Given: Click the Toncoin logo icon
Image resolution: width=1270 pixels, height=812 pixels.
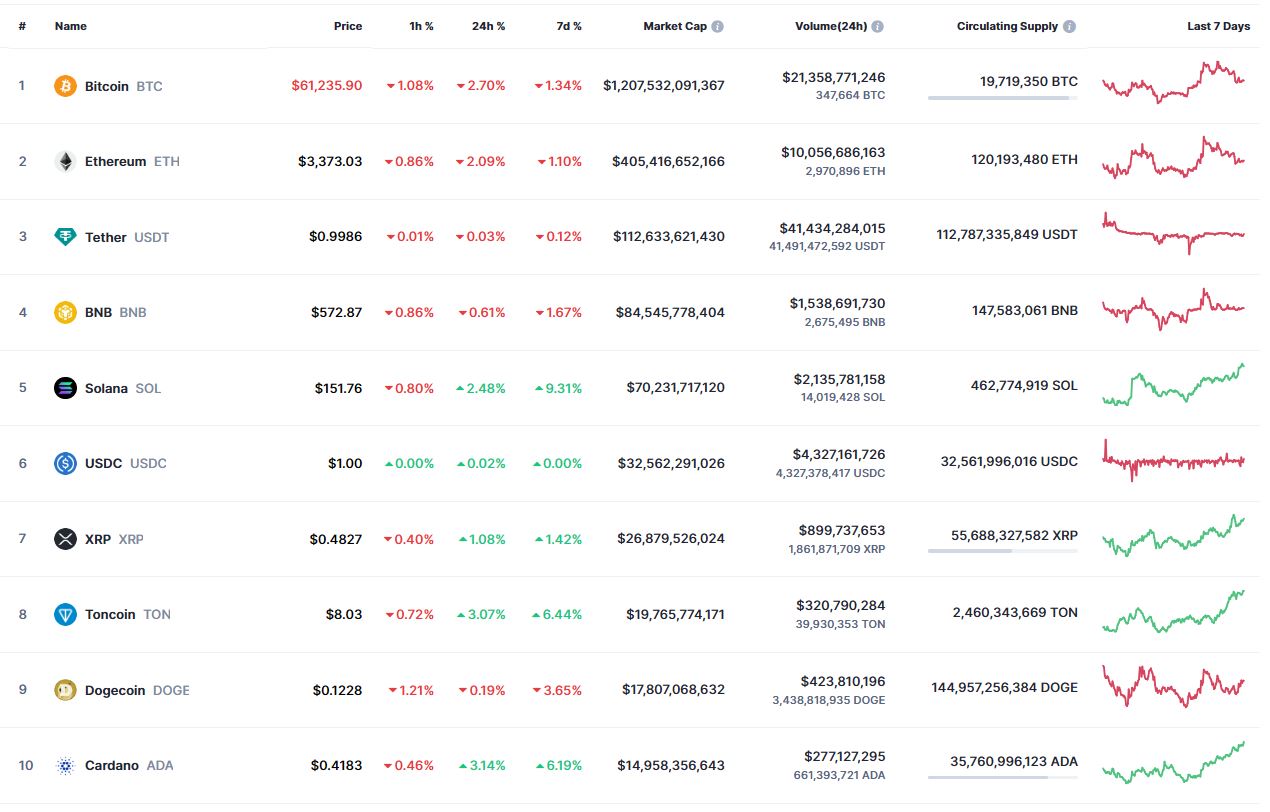Looking at the screenshot, I should 65,614.
